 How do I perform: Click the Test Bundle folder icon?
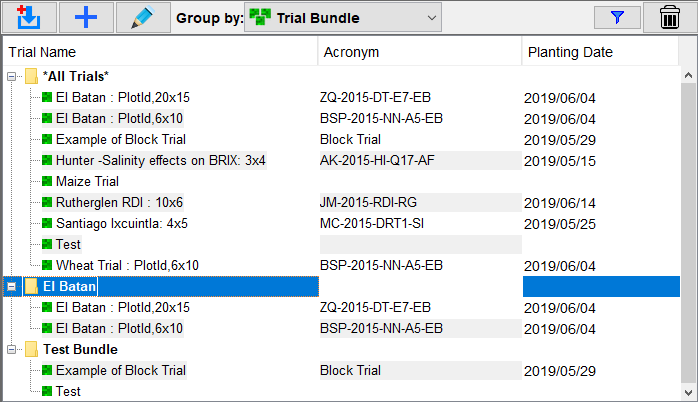coord(32,350)
